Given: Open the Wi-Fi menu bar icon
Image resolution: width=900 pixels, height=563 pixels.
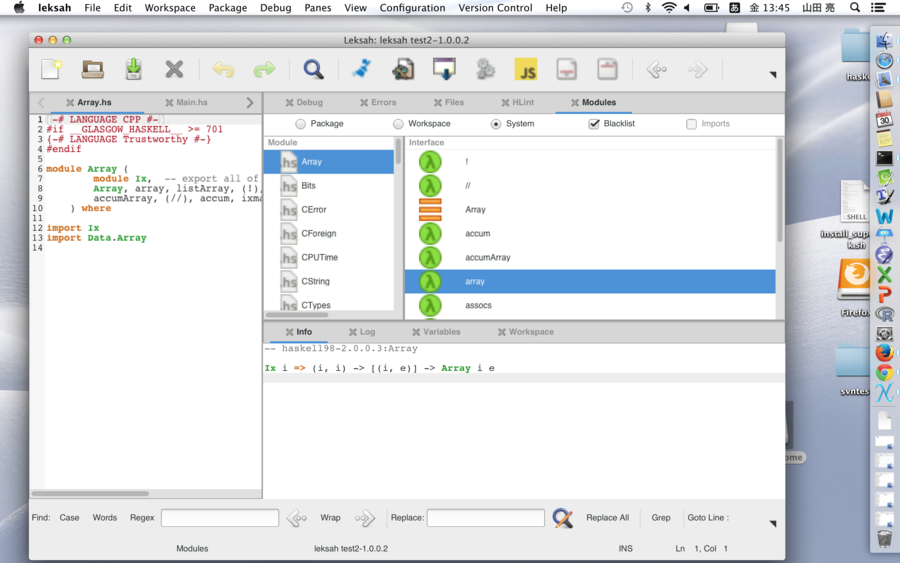Looking at the screenshot, I should point(668,7).
